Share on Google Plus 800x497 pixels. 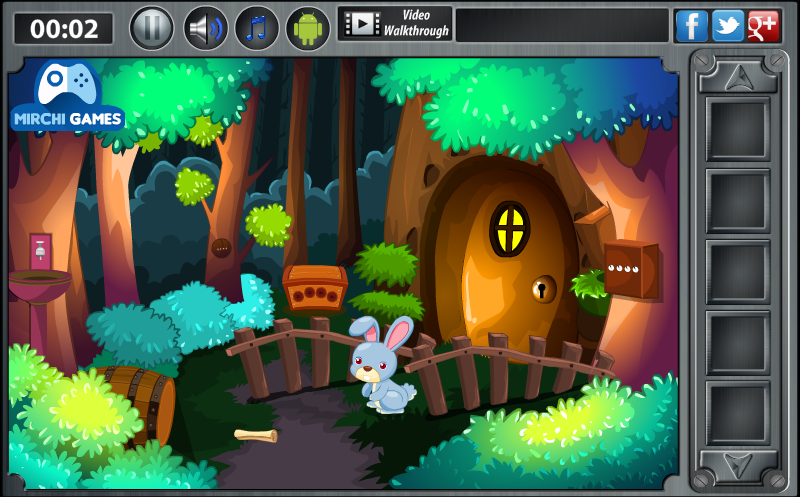click(763, 26)
